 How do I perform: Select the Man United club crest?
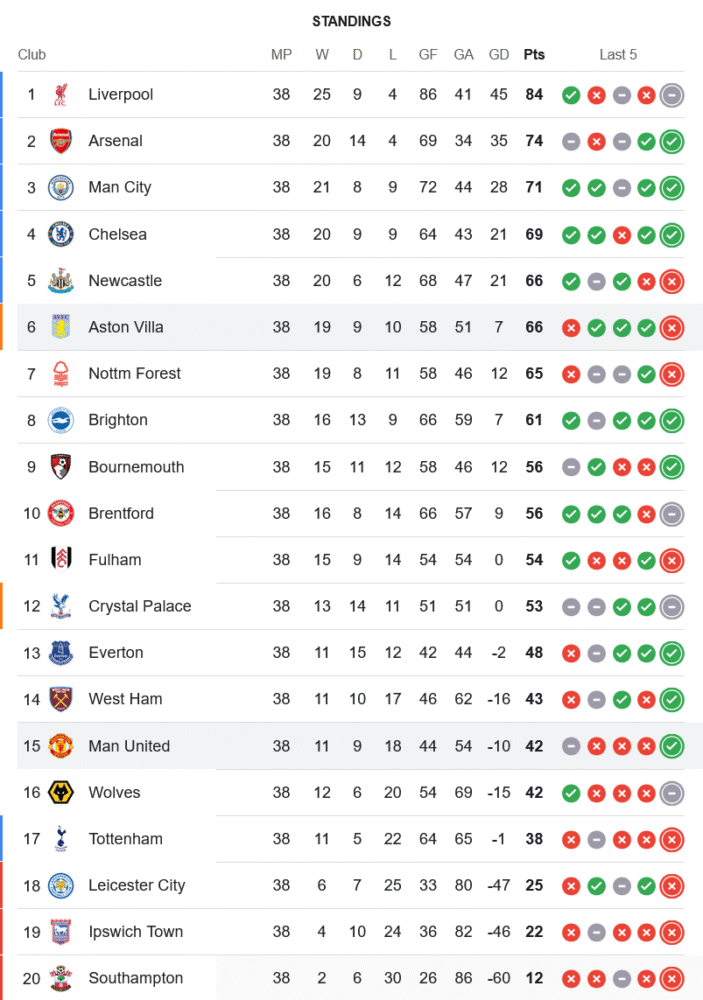pos(61,746)
